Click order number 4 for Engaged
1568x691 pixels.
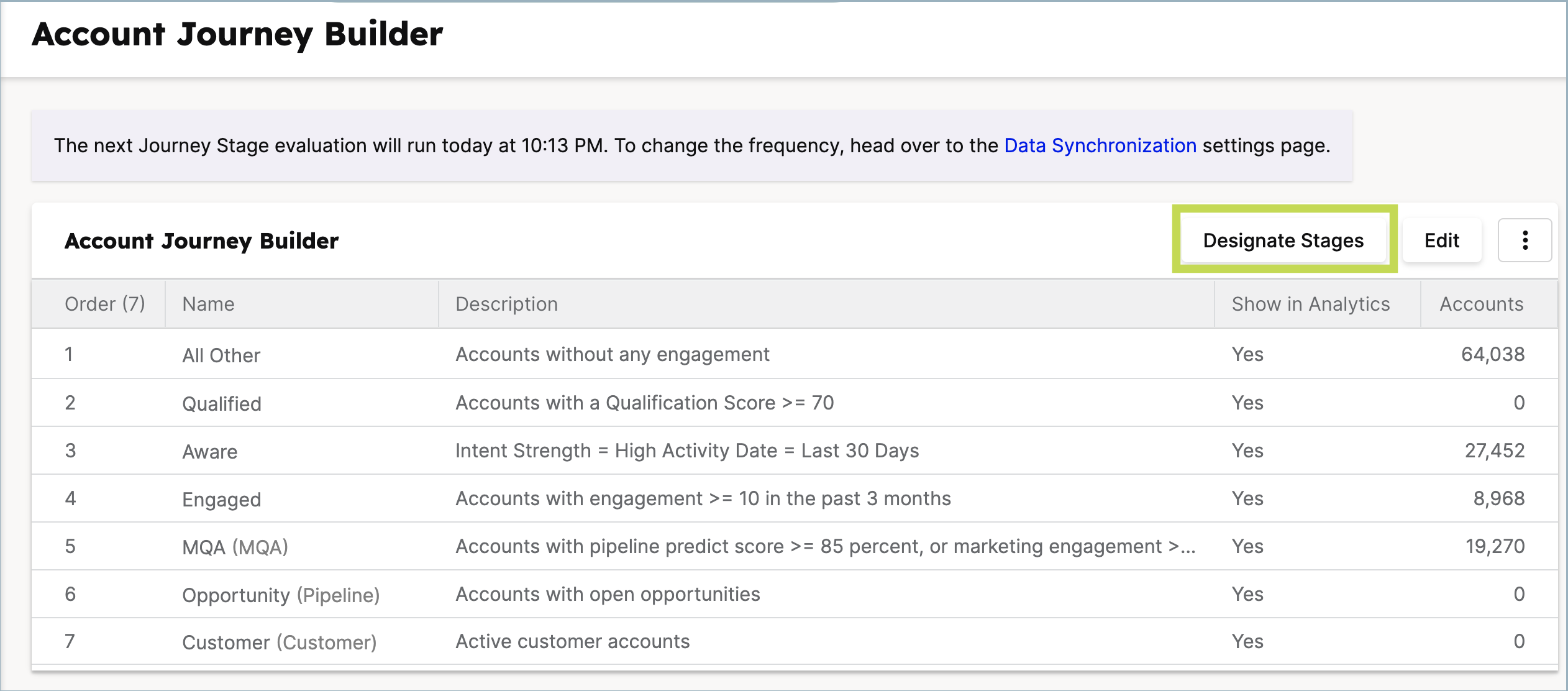(x=70, y=498)
